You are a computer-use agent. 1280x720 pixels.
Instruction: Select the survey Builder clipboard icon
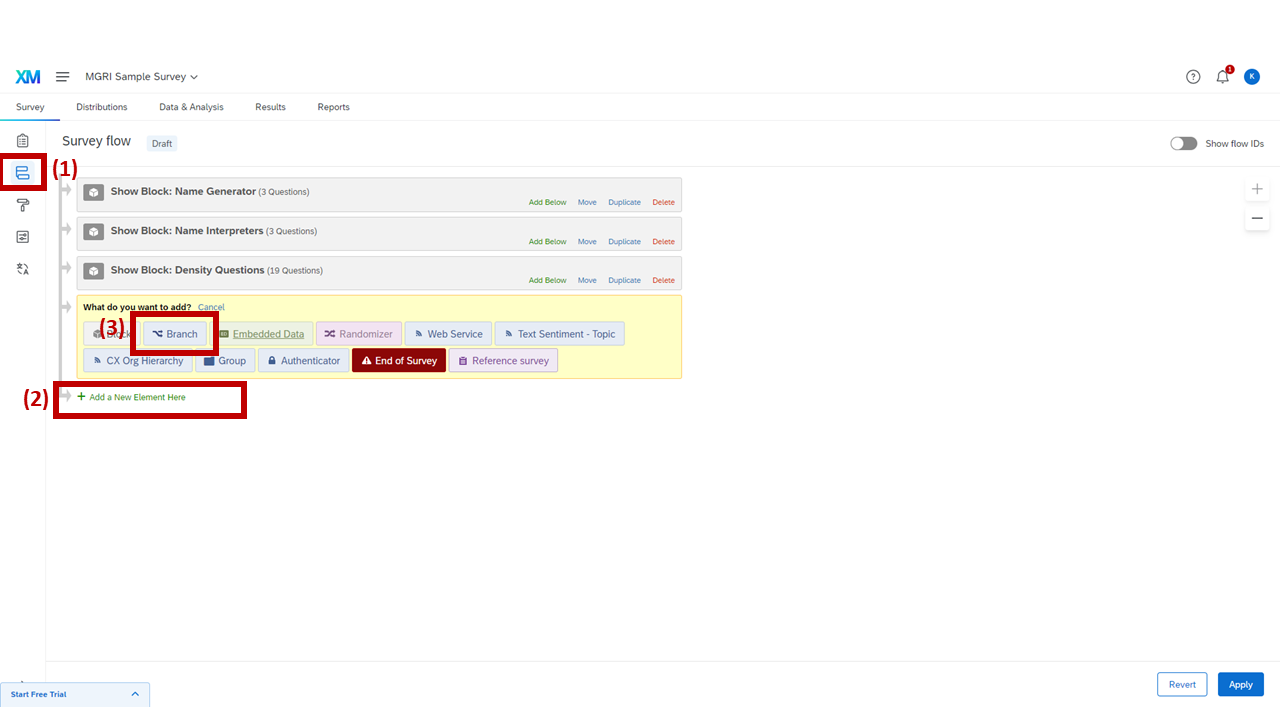(22, 140)
